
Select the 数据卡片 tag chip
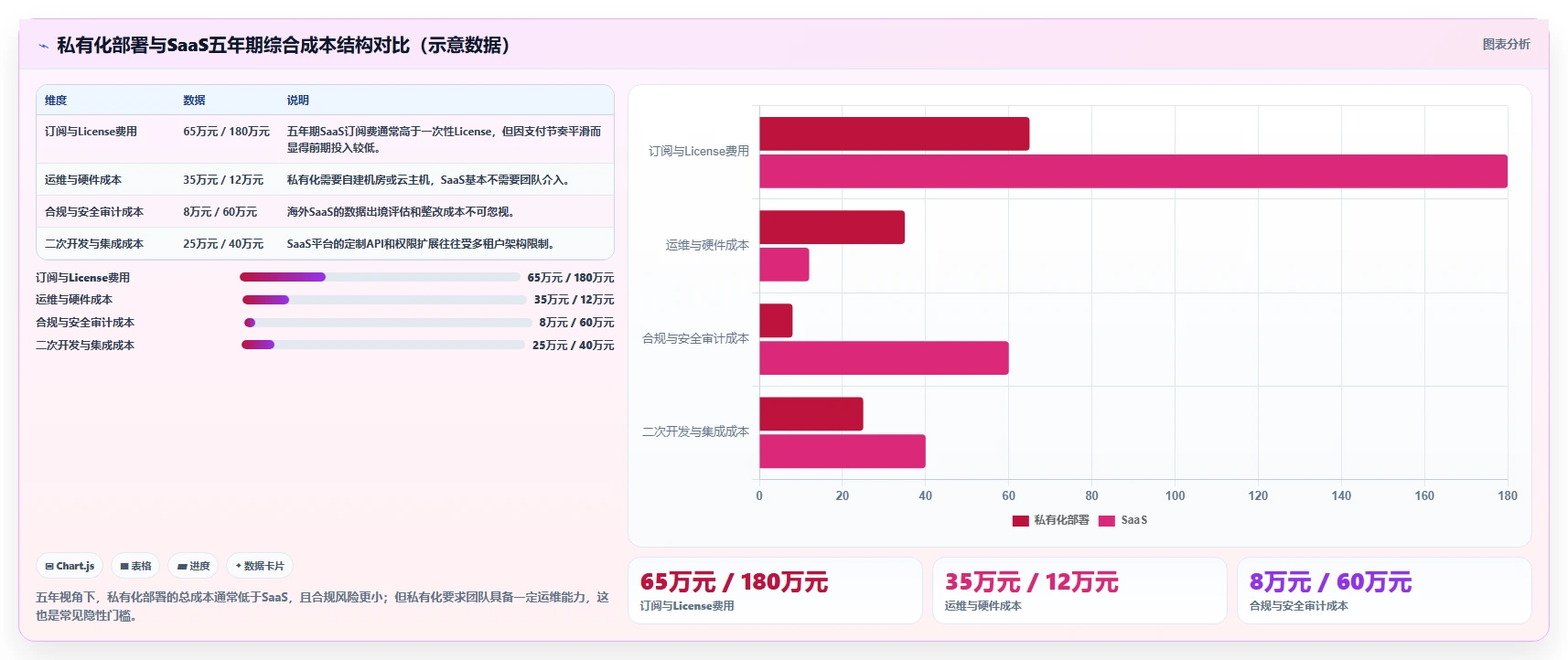click(x=260, y=566)
